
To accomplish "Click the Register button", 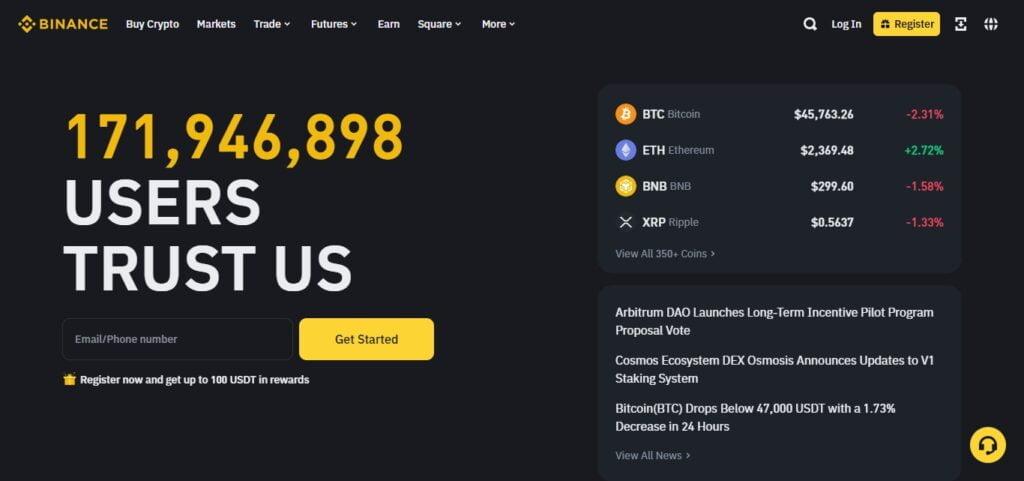I will (906, 24).
